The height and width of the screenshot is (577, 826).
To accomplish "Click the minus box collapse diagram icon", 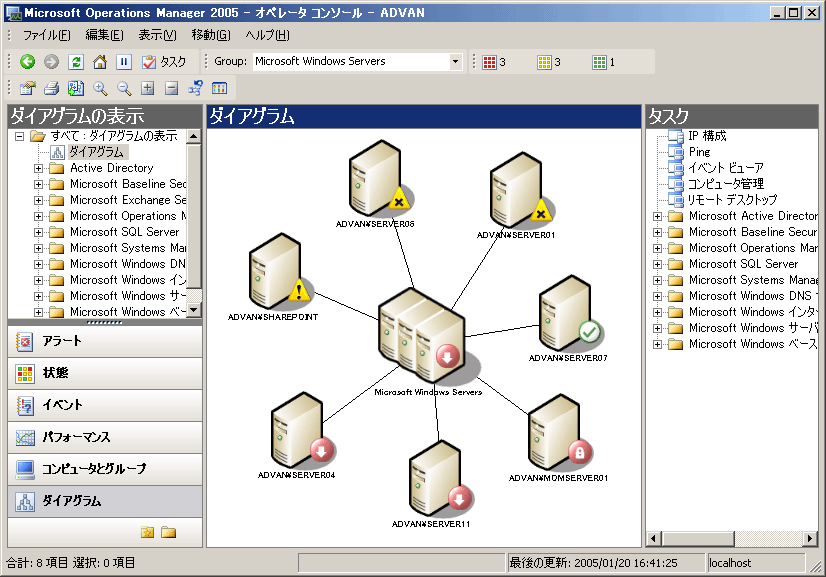I will tap(171, 88).
